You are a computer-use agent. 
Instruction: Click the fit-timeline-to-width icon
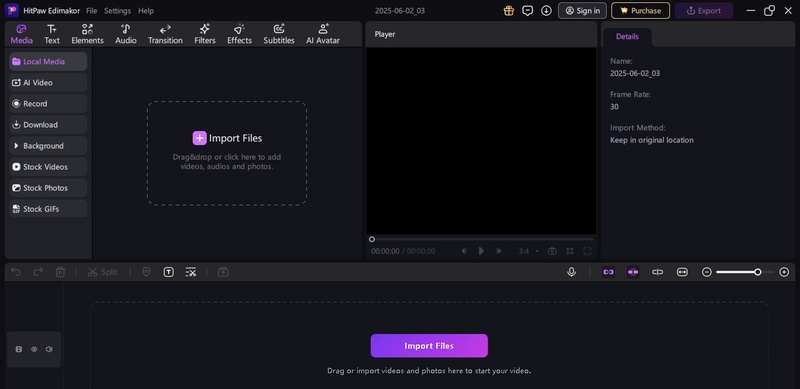tap(682, 272)
